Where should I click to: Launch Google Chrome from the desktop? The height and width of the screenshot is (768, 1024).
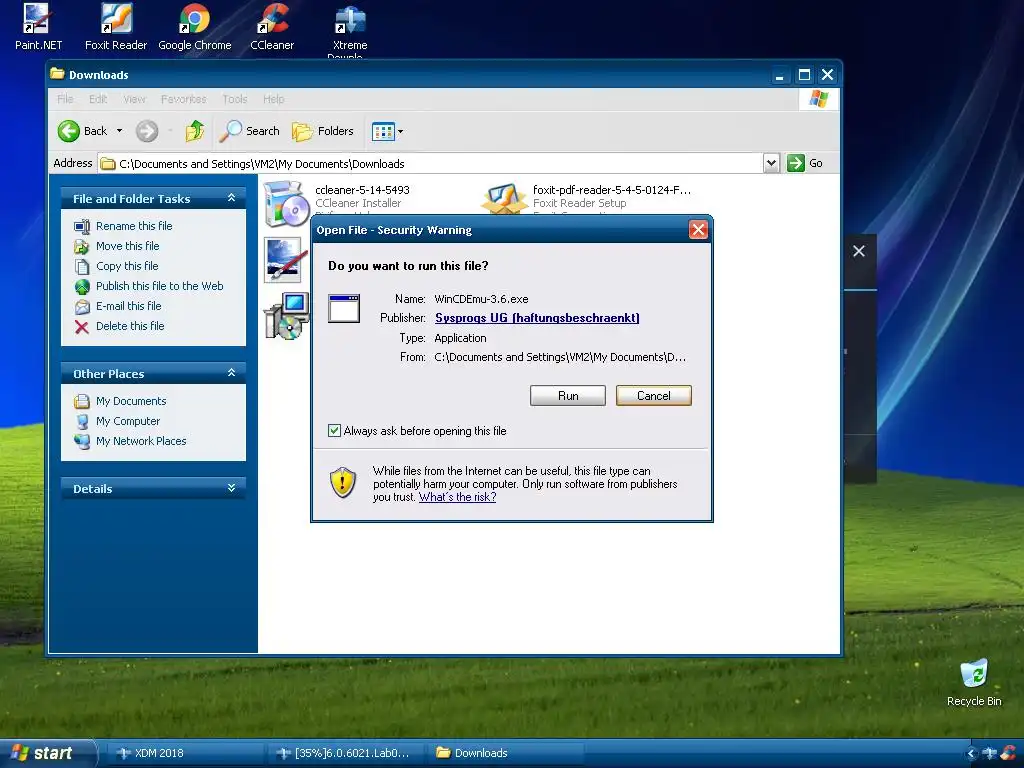coord(195,26)
